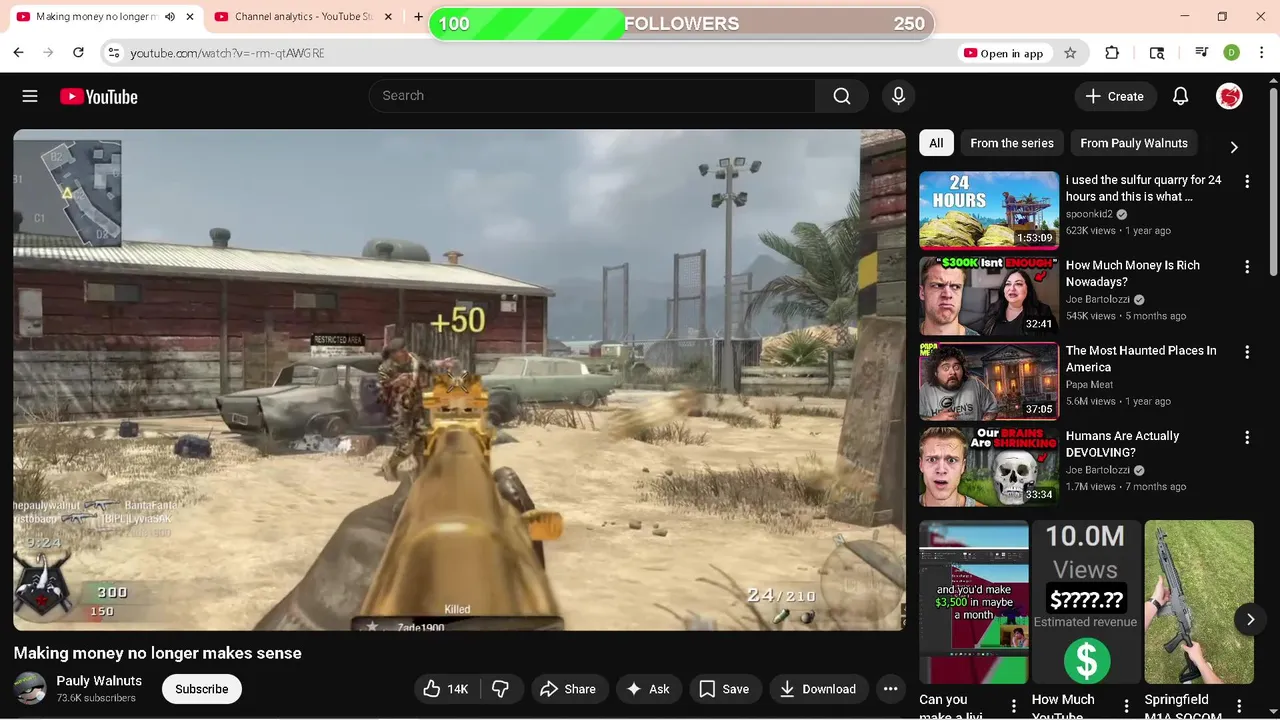
Task: Go to the YouTube home logo
Action: tap(98, 97)
